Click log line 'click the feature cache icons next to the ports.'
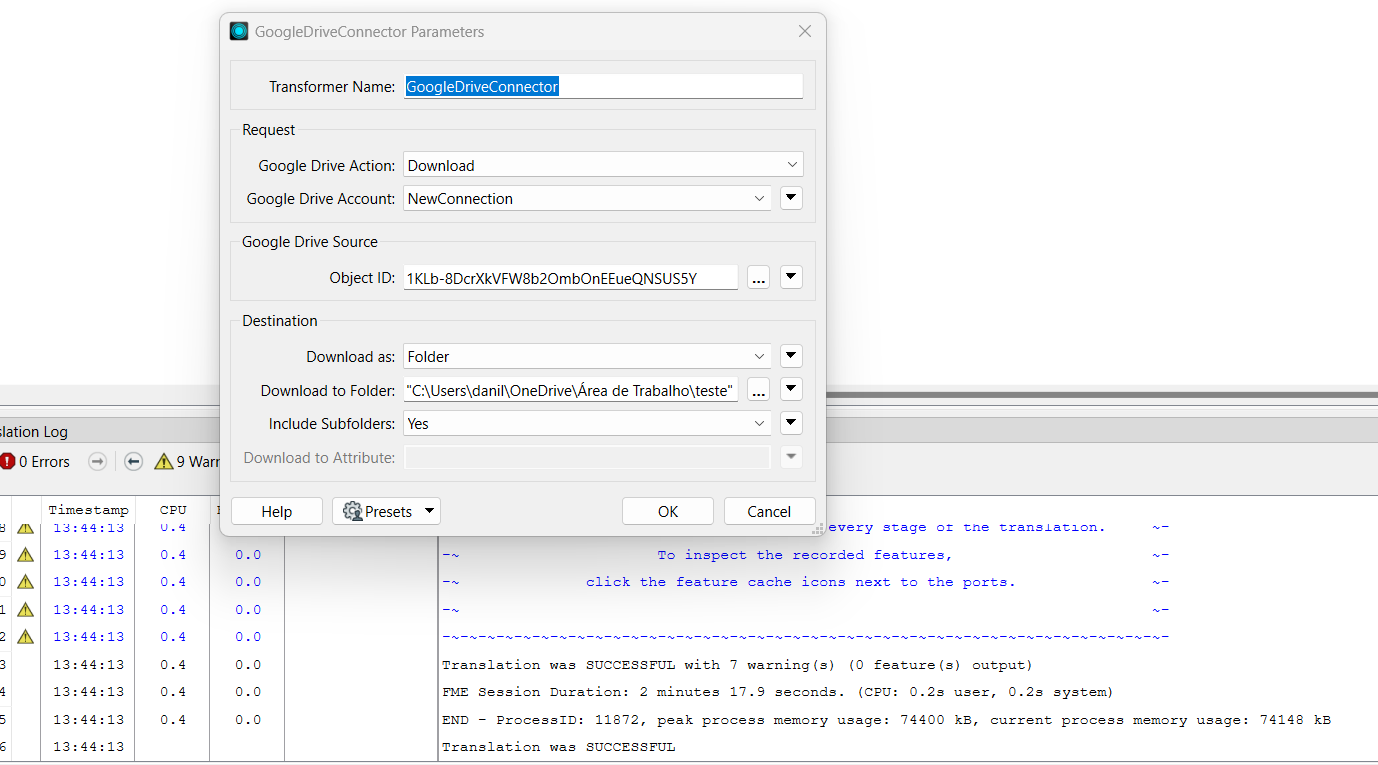 (801, 582)
